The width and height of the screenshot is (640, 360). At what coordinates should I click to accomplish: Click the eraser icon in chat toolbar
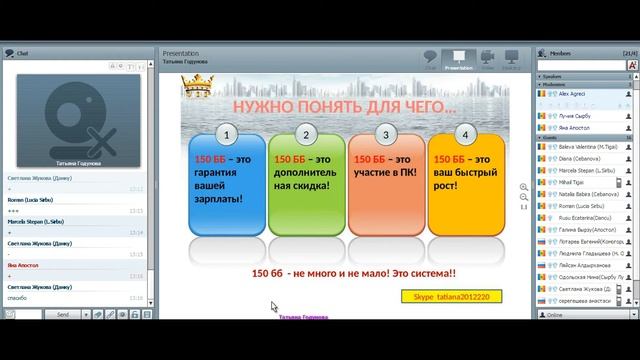pos(98,315)
